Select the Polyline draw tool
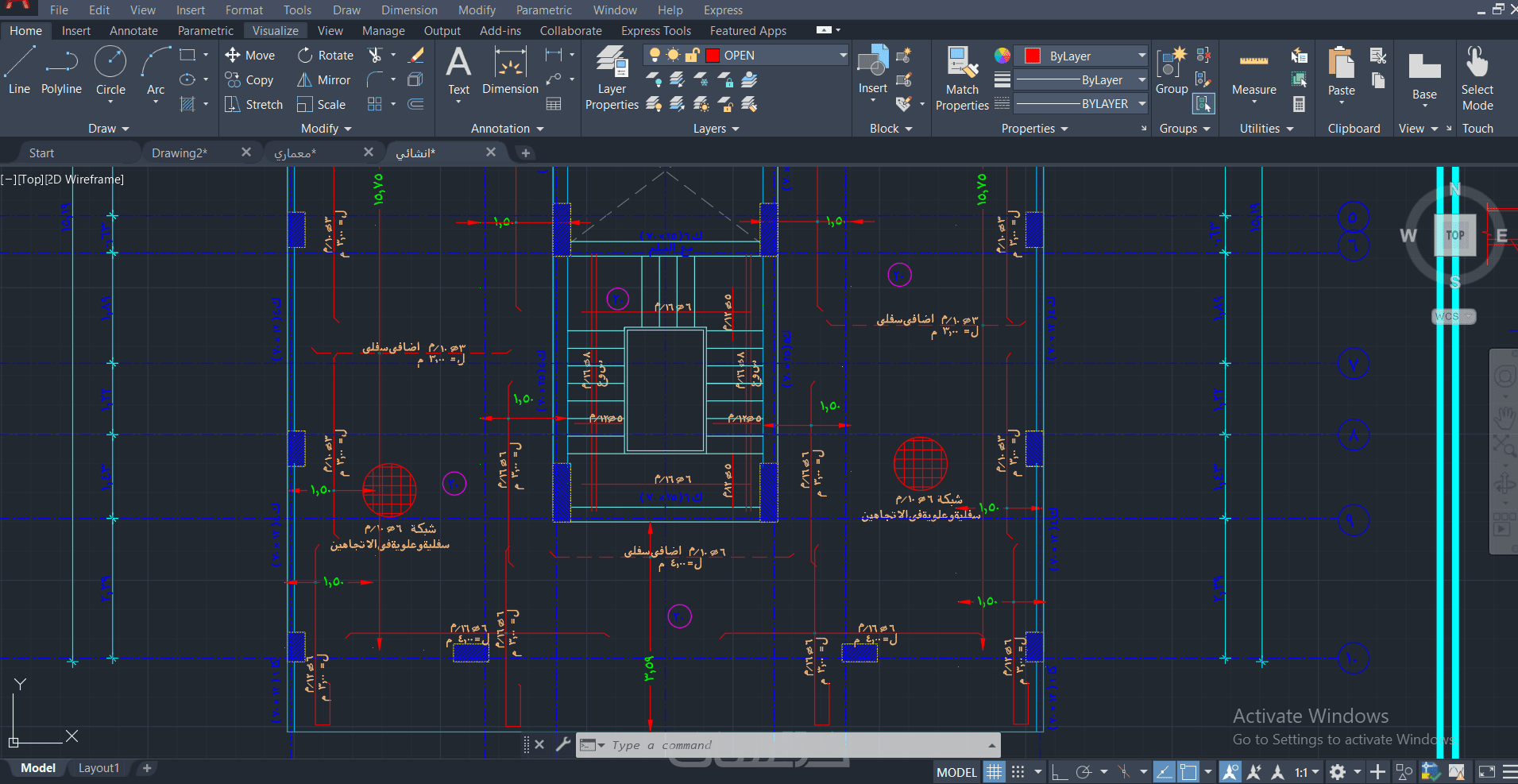The image size is (1518, 784). [x=61, y=70]
